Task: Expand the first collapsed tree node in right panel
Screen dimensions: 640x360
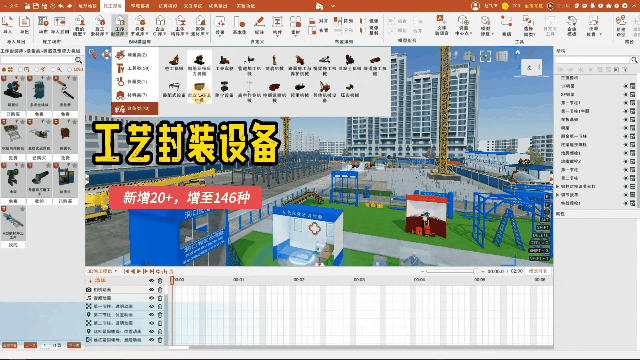Action: coord(558,186)
